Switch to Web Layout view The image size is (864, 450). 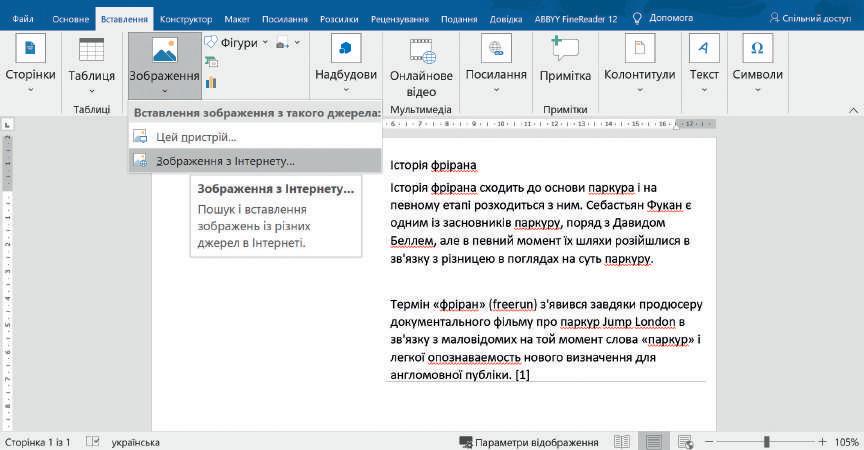685,442
